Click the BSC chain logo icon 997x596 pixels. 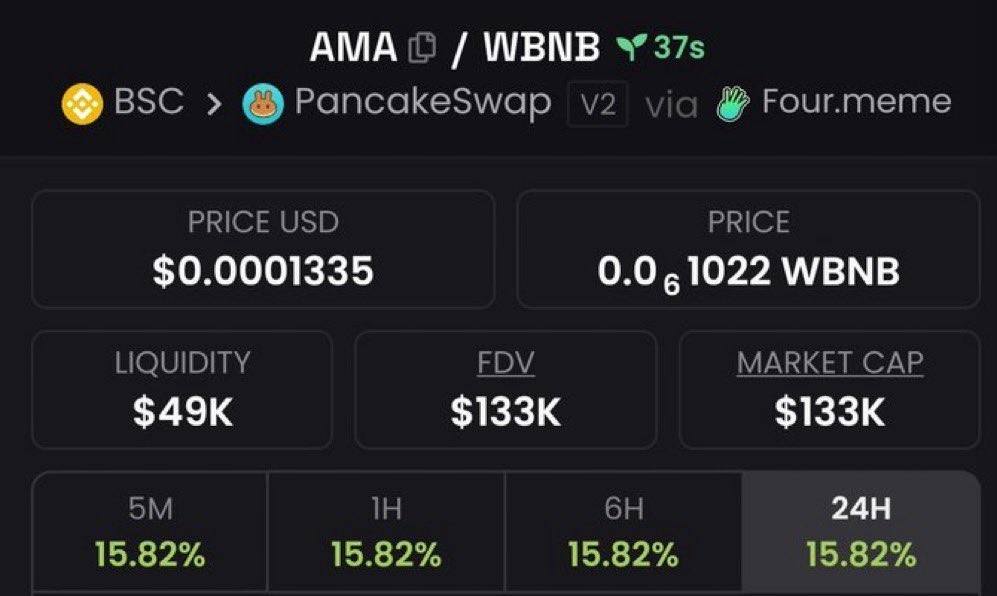82,103
